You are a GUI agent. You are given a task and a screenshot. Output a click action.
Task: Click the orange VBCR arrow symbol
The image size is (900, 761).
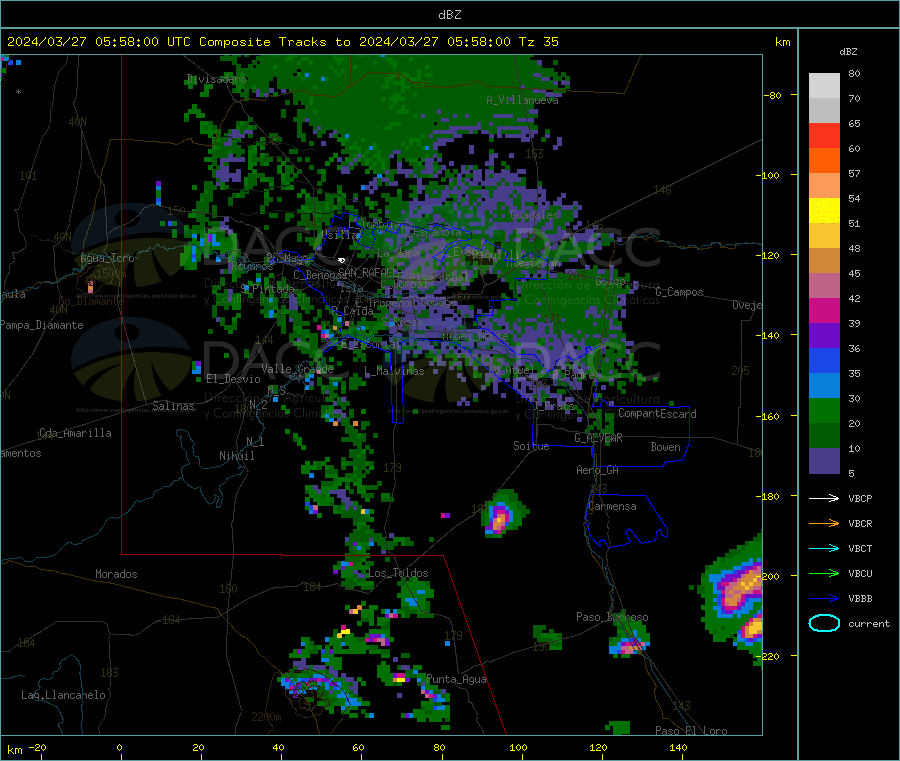tap(824, 523)
